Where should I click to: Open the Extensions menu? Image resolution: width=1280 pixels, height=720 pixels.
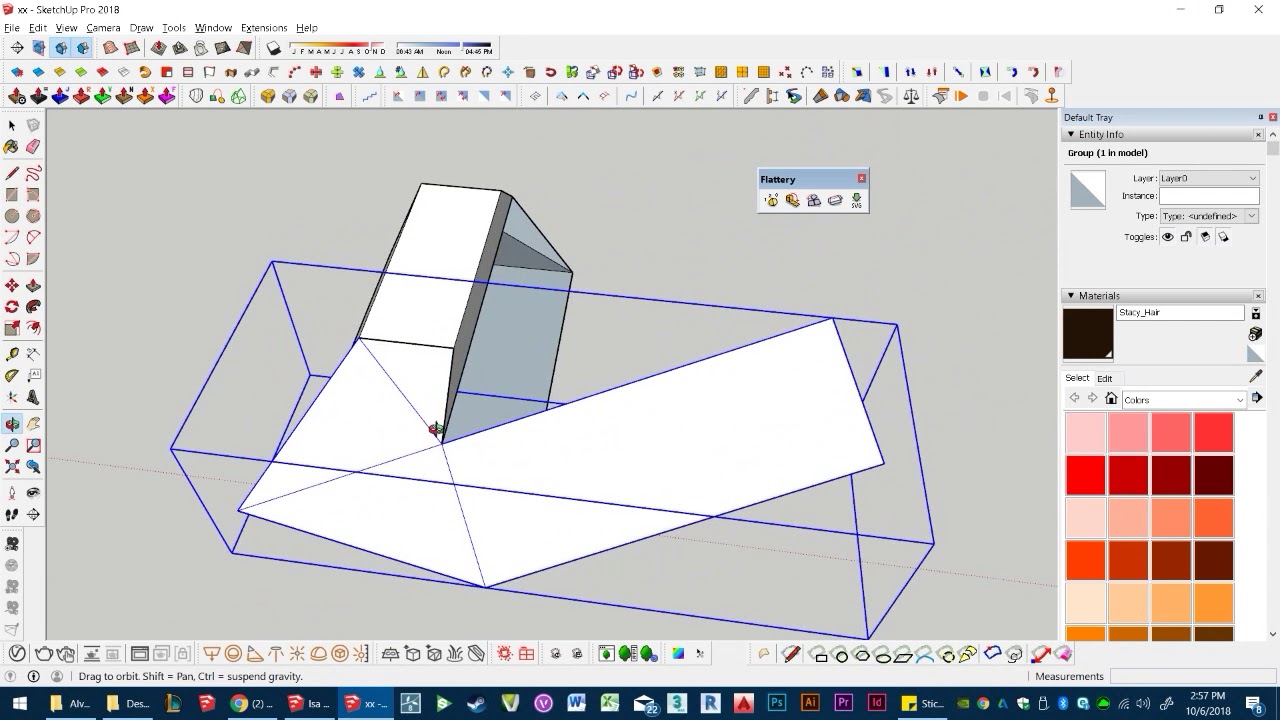(264, 28)
